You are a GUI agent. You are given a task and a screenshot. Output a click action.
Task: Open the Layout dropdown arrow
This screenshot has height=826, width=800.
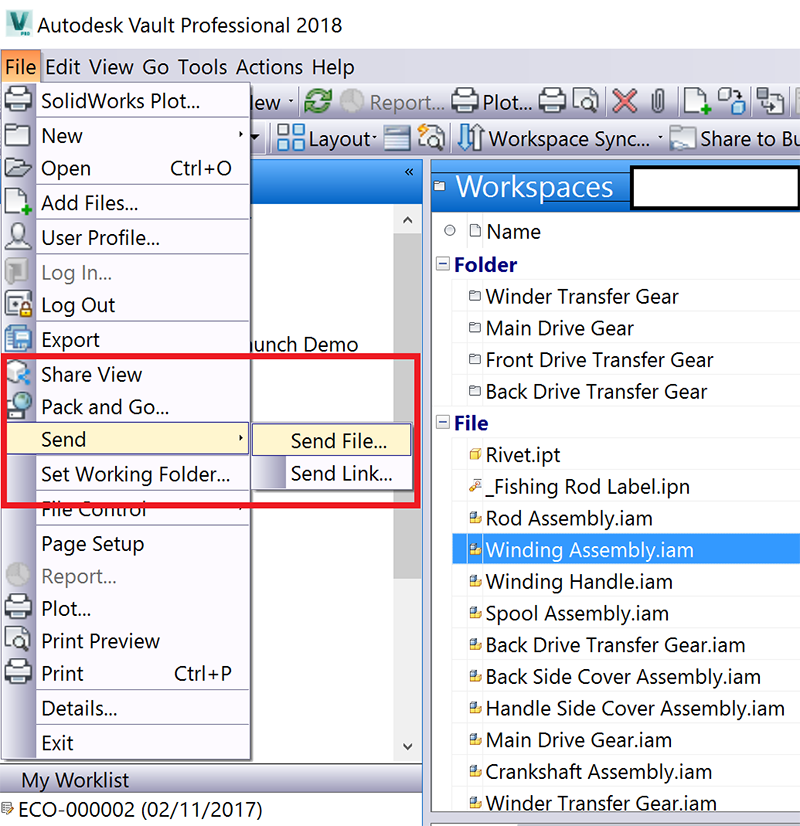[x=374, y=138]
